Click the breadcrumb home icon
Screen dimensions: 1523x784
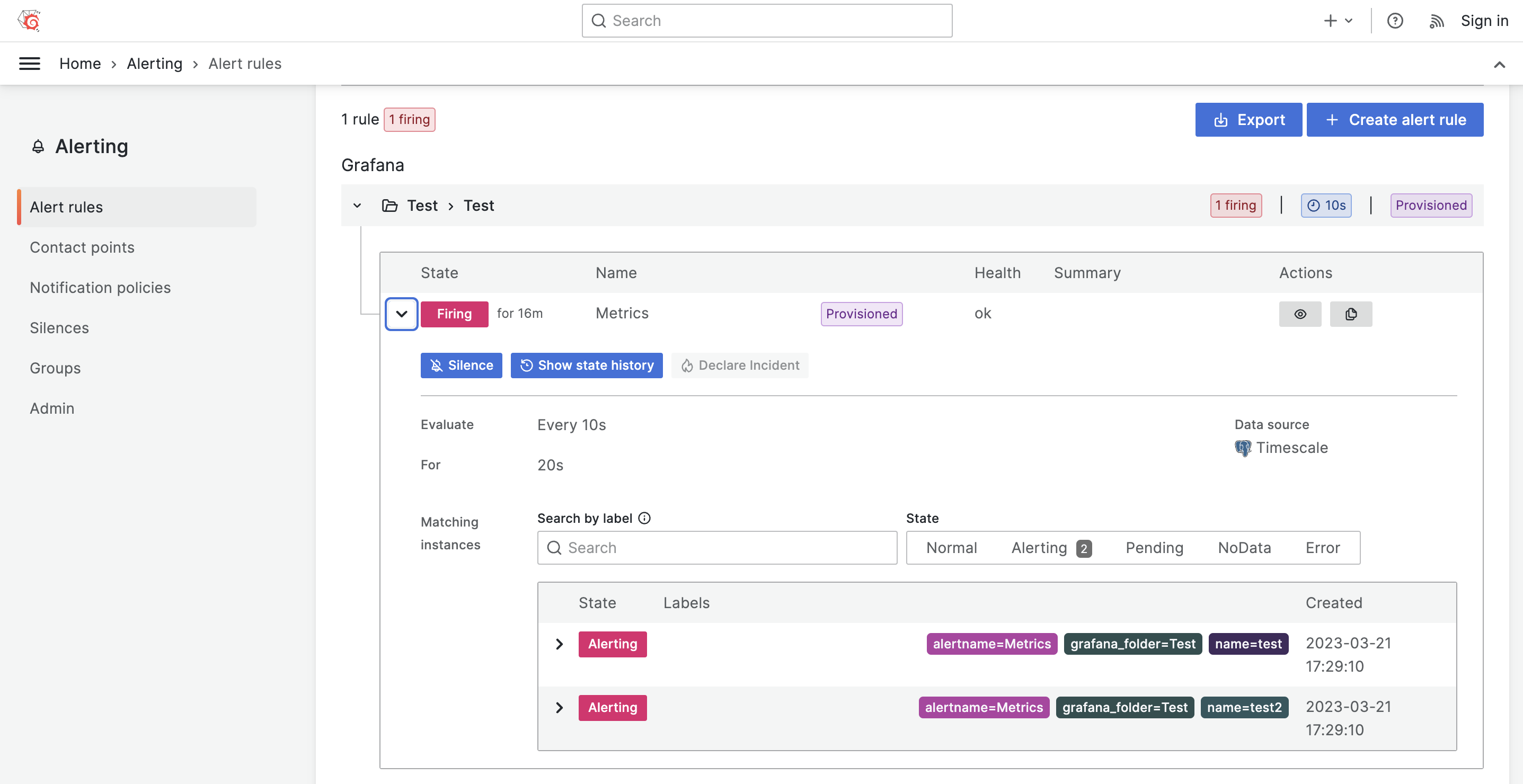pos(79,63)
